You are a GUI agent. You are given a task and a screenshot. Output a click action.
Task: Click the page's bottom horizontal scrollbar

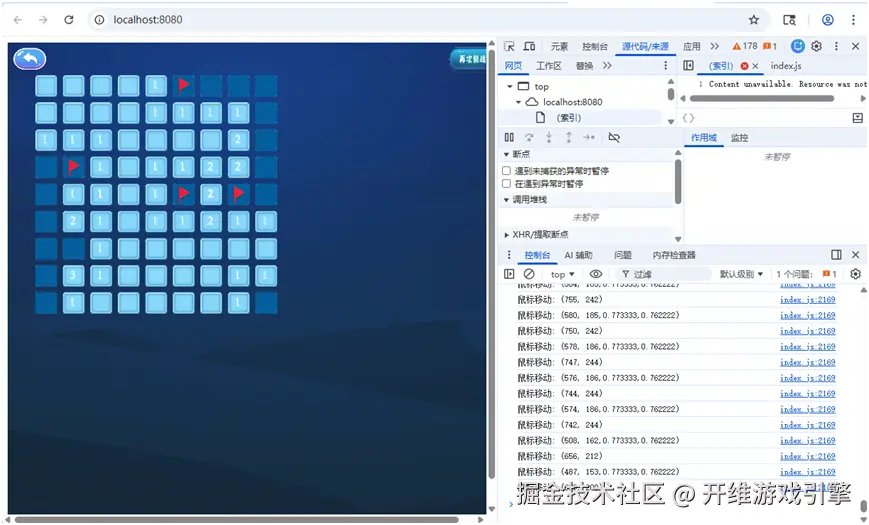[237, 519]
